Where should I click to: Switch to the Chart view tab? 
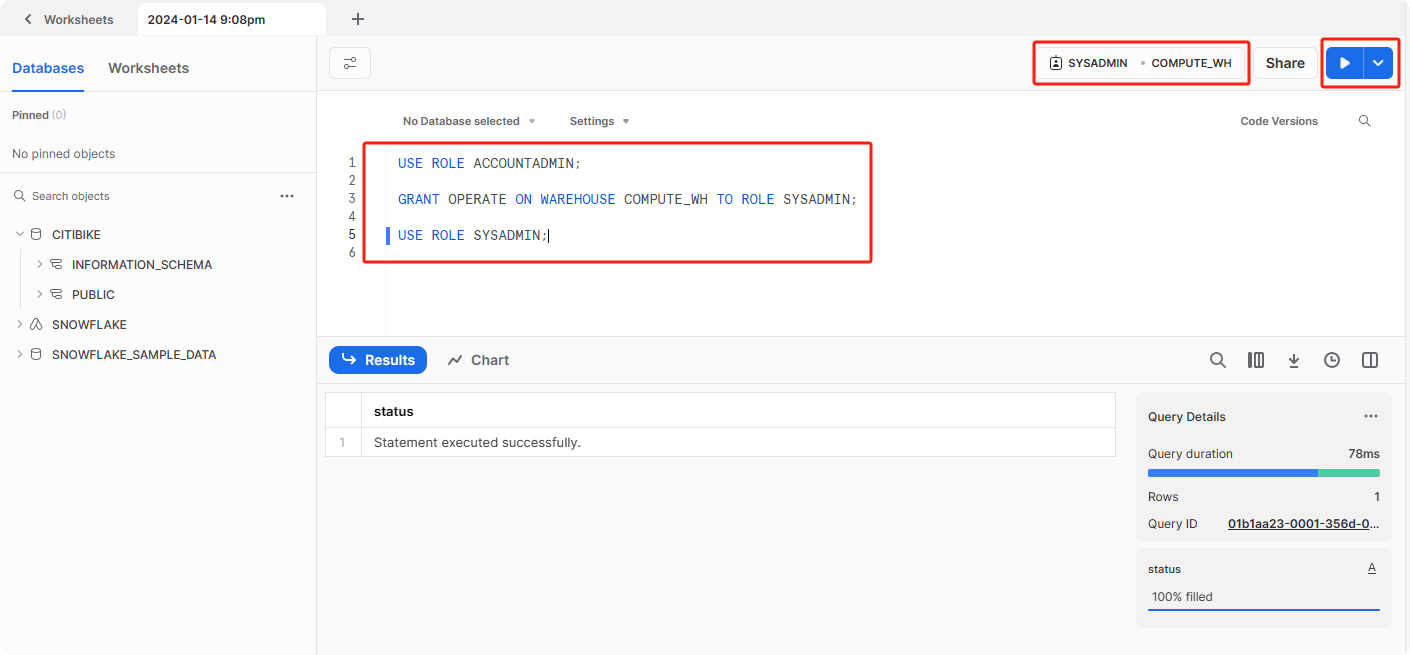point(478,360)
